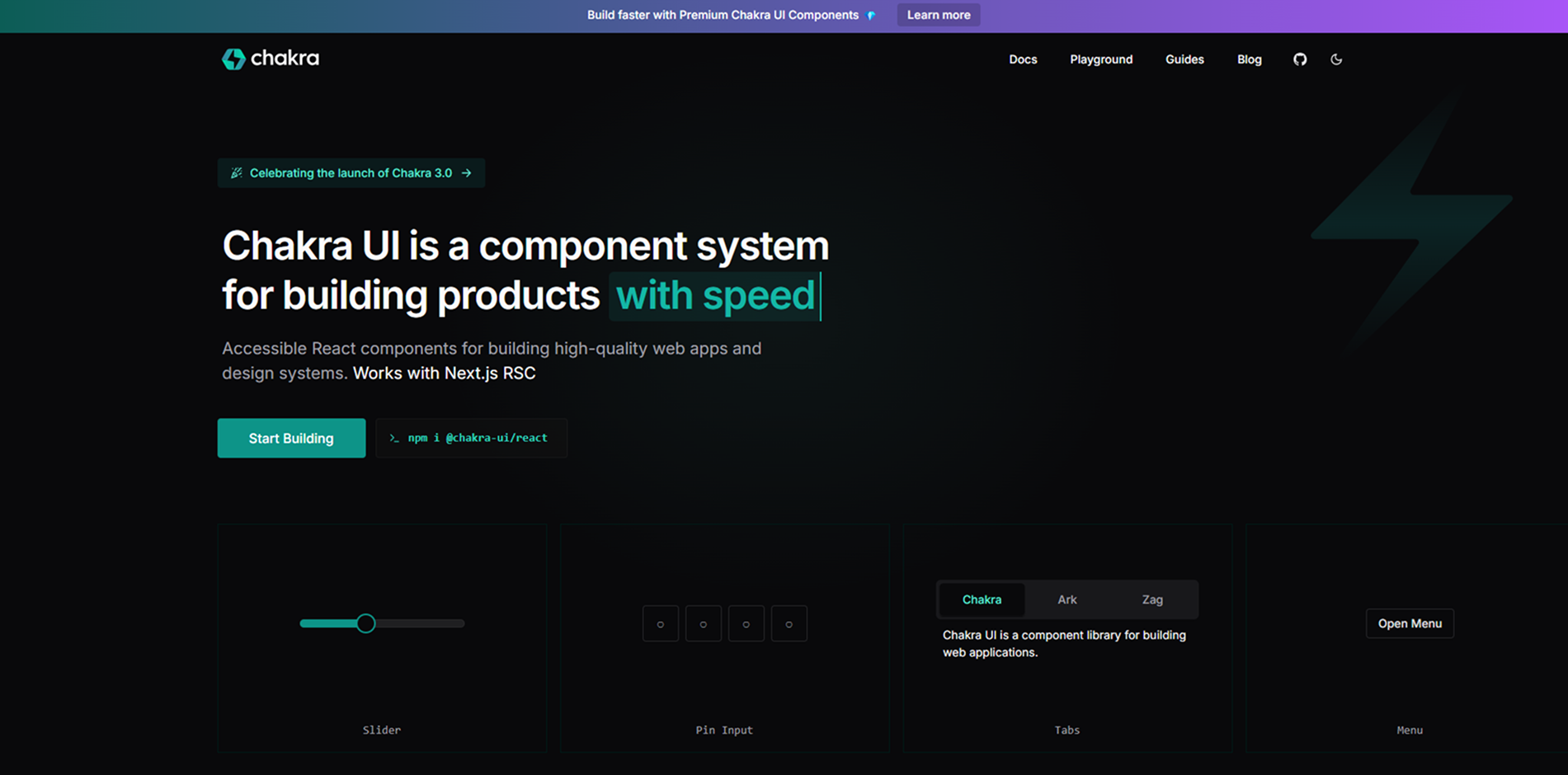The width and height of the screenshot is (1568, 775).
Task: Click the party icon beside Celebrating the launch
Action: 236,173
